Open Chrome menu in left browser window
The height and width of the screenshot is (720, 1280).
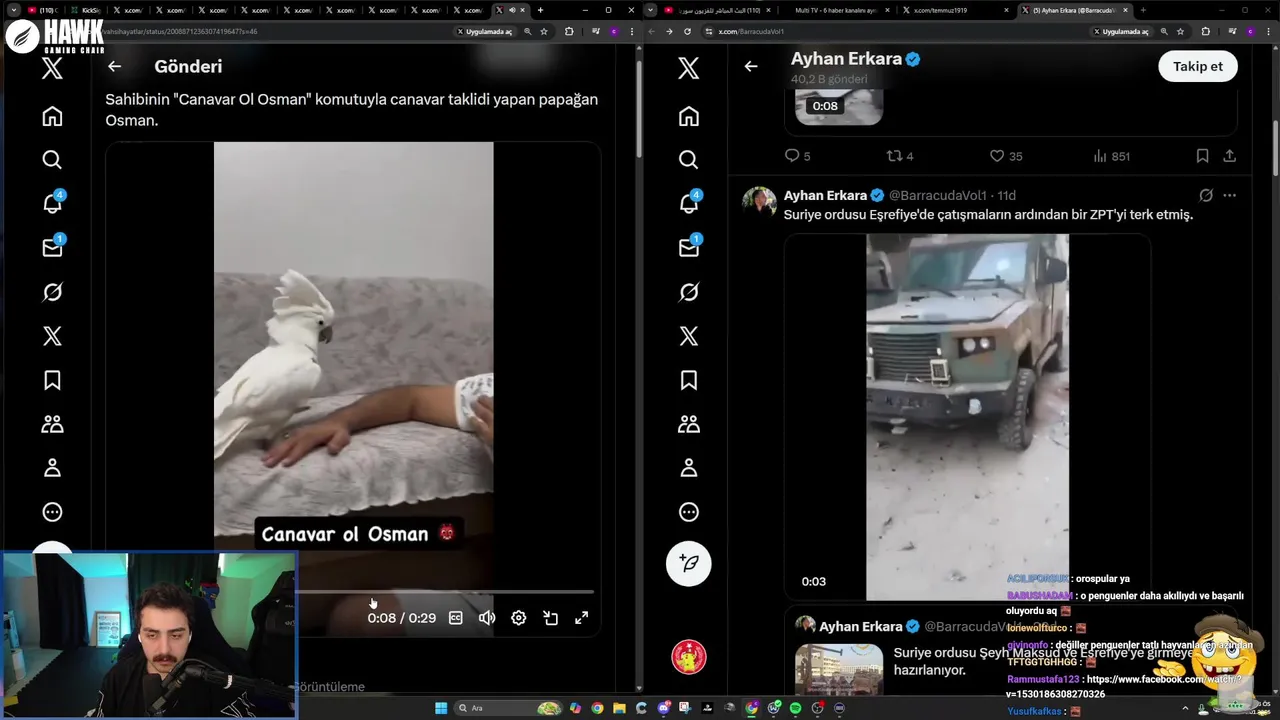point(633,31)
